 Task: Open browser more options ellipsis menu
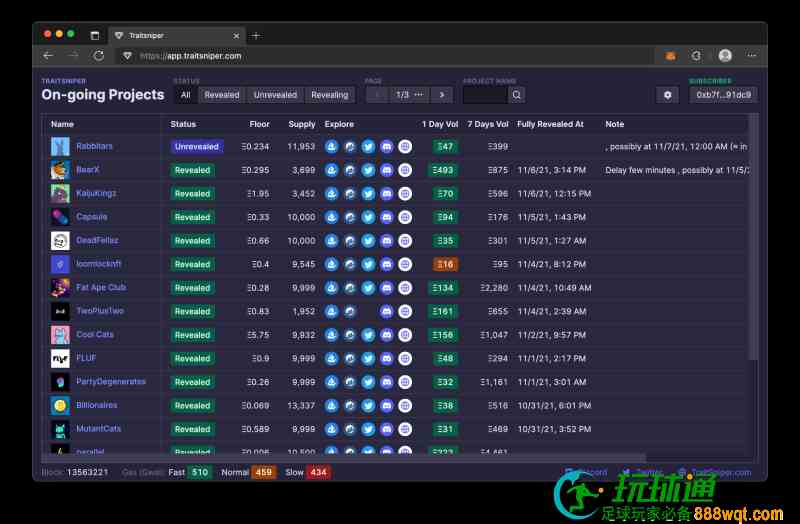(x=752, y=56)
